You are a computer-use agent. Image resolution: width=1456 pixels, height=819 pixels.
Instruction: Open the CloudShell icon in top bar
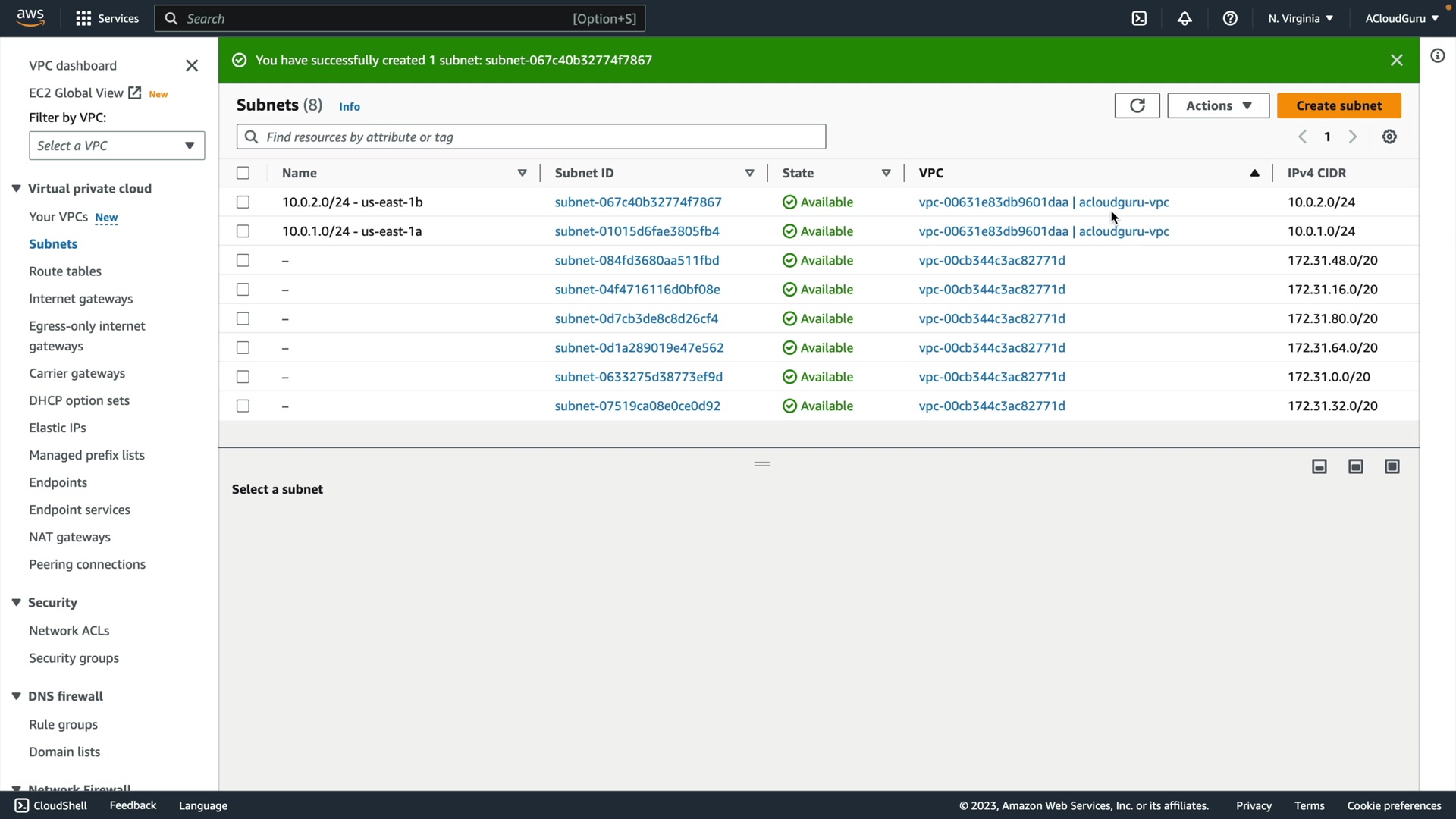1139,18
